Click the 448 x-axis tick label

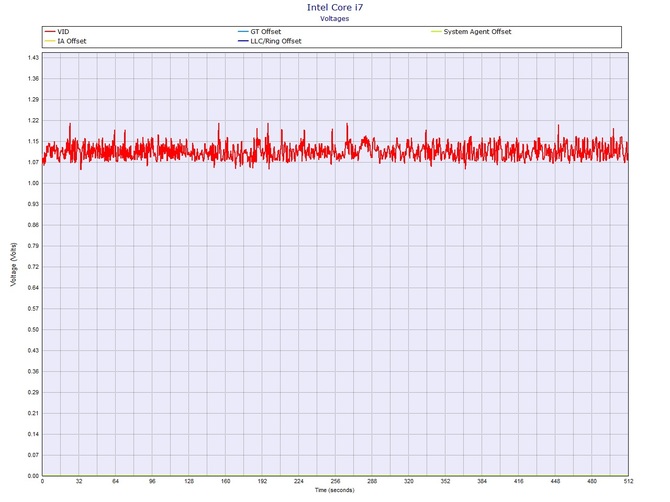click(555, 481)
